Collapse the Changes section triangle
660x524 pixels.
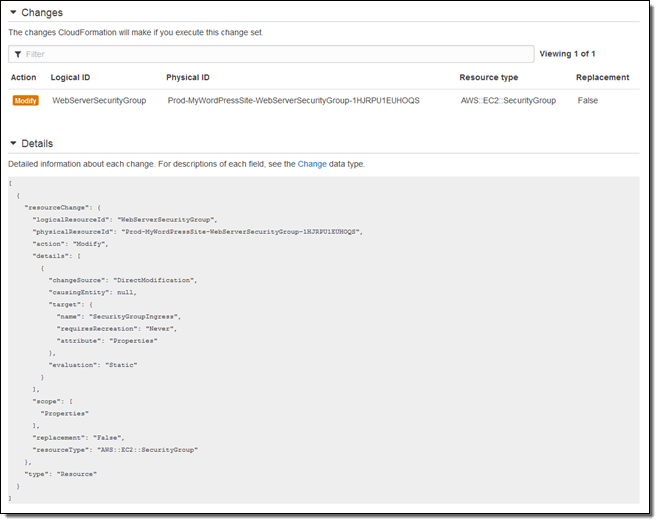(13, 13)
